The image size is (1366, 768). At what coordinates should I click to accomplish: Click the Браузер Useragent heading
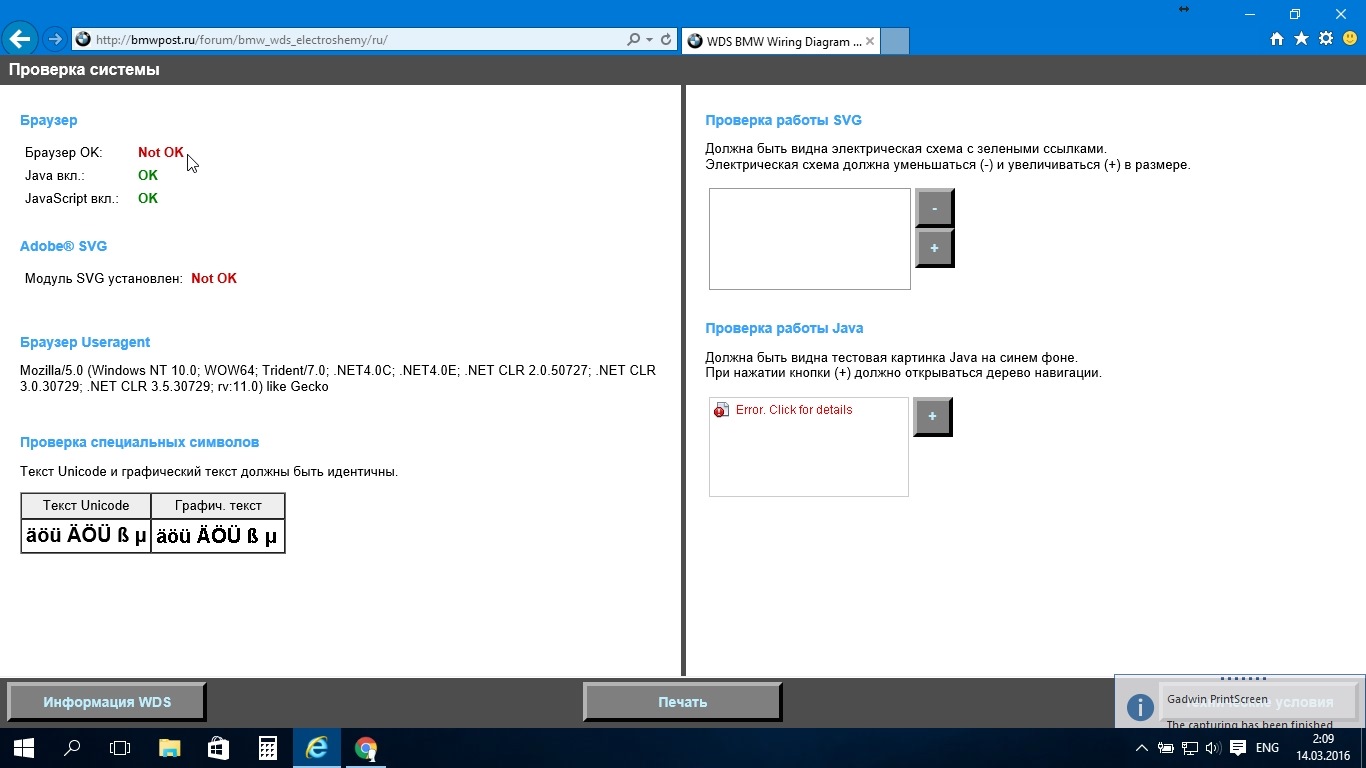click(x=85, y=342)
